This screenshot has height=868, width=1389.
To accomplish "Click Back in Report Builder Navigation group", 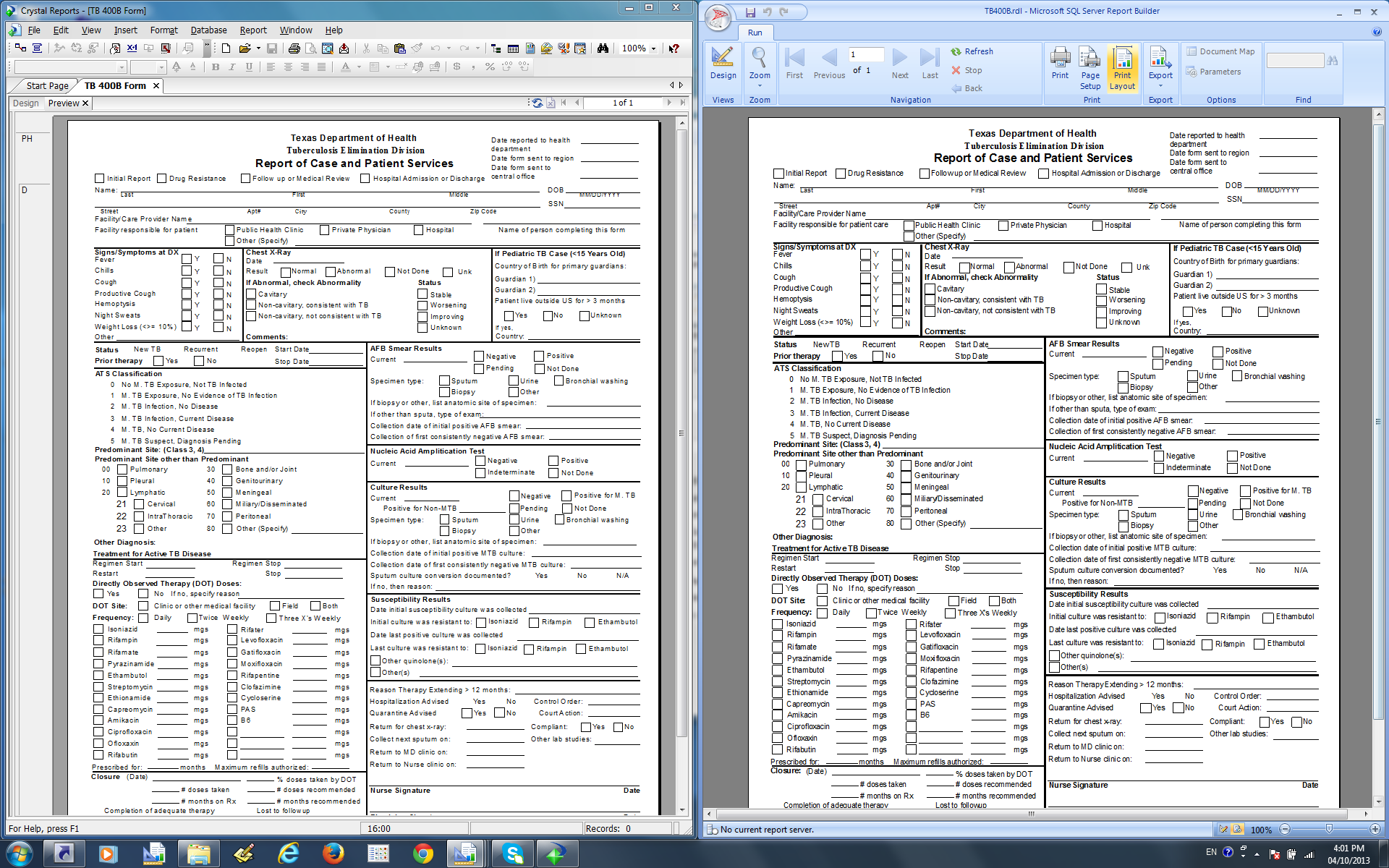I will pos(967,88).
